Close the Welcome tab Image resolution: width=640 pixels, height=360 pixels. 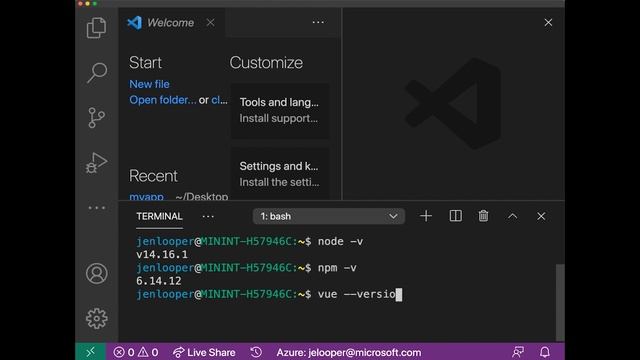click(x=210, y=22)
